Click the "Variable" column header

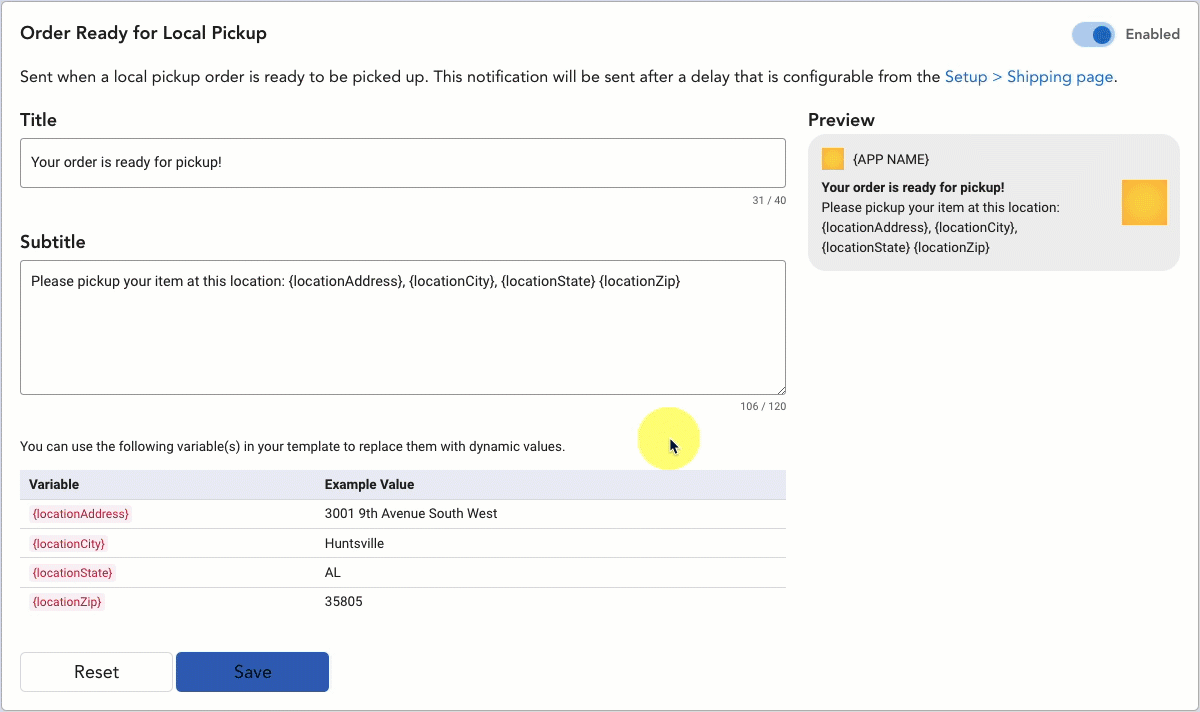(54, 484)
